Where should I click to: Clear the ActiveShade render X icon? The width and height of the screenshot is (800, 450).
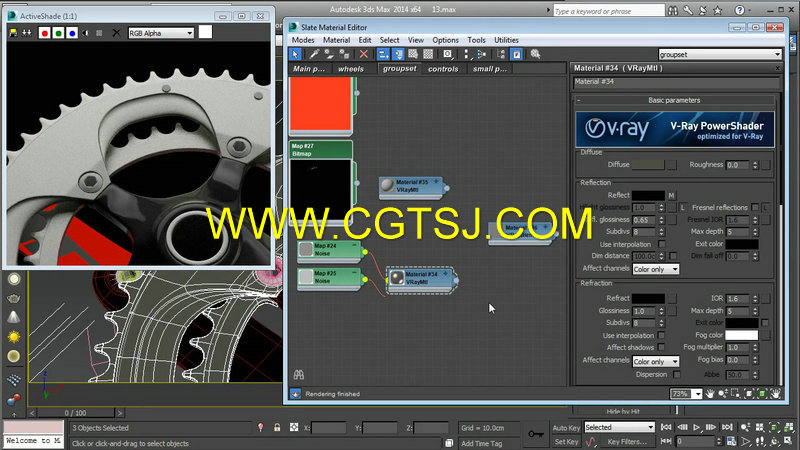pos(116,33)
